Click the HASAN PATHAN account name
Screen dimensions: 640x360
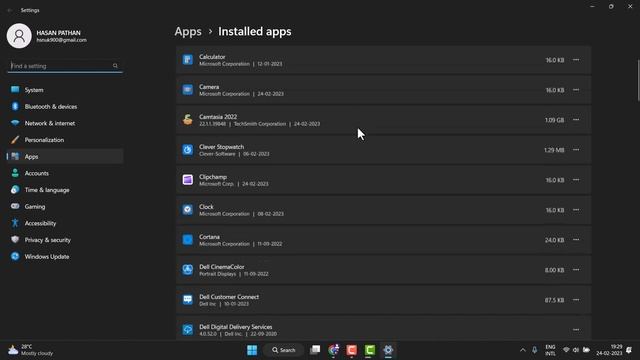click(58, 33)
